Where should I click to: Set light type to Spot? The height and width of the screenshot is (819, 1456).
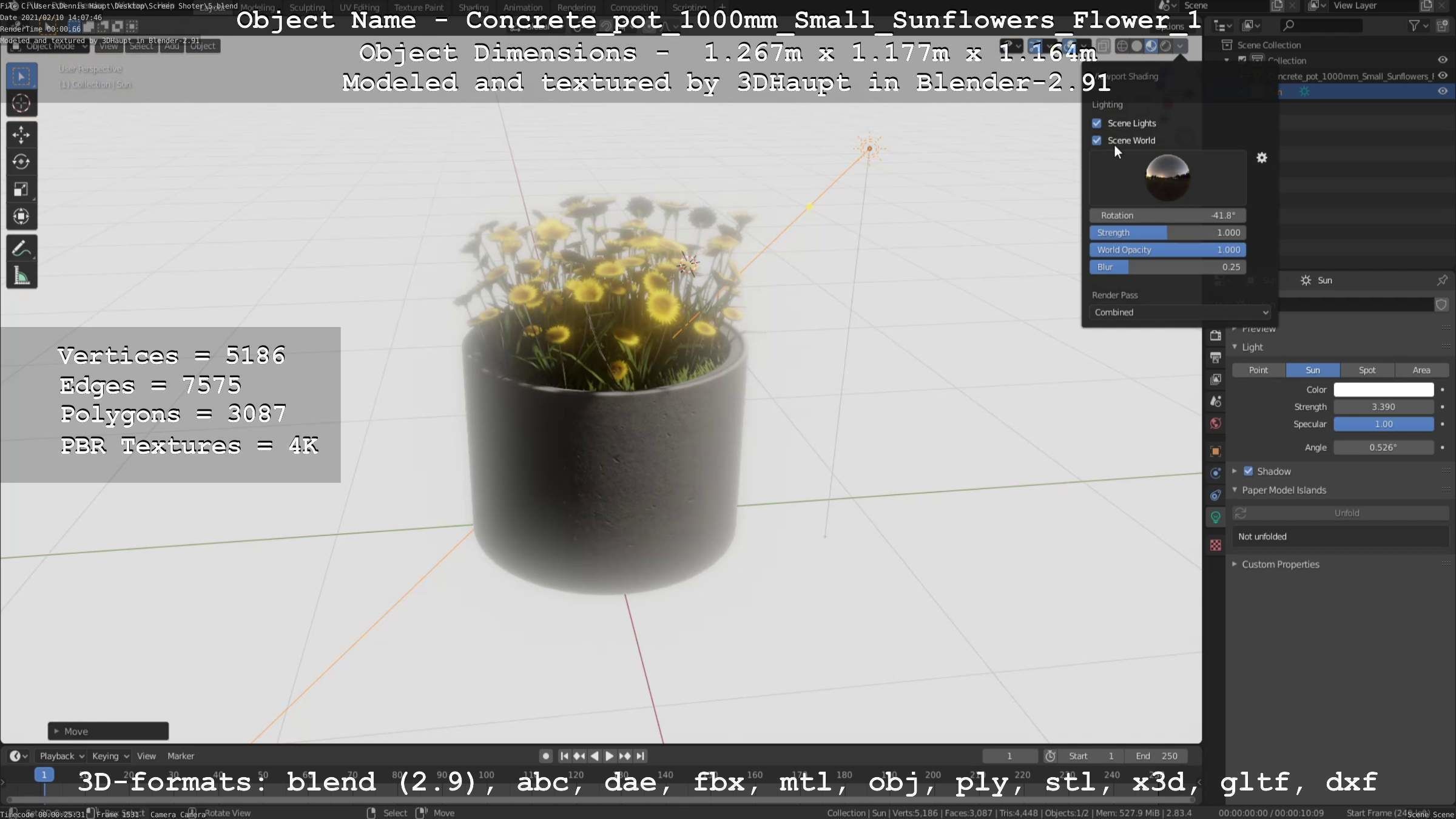pos(1367,370)
